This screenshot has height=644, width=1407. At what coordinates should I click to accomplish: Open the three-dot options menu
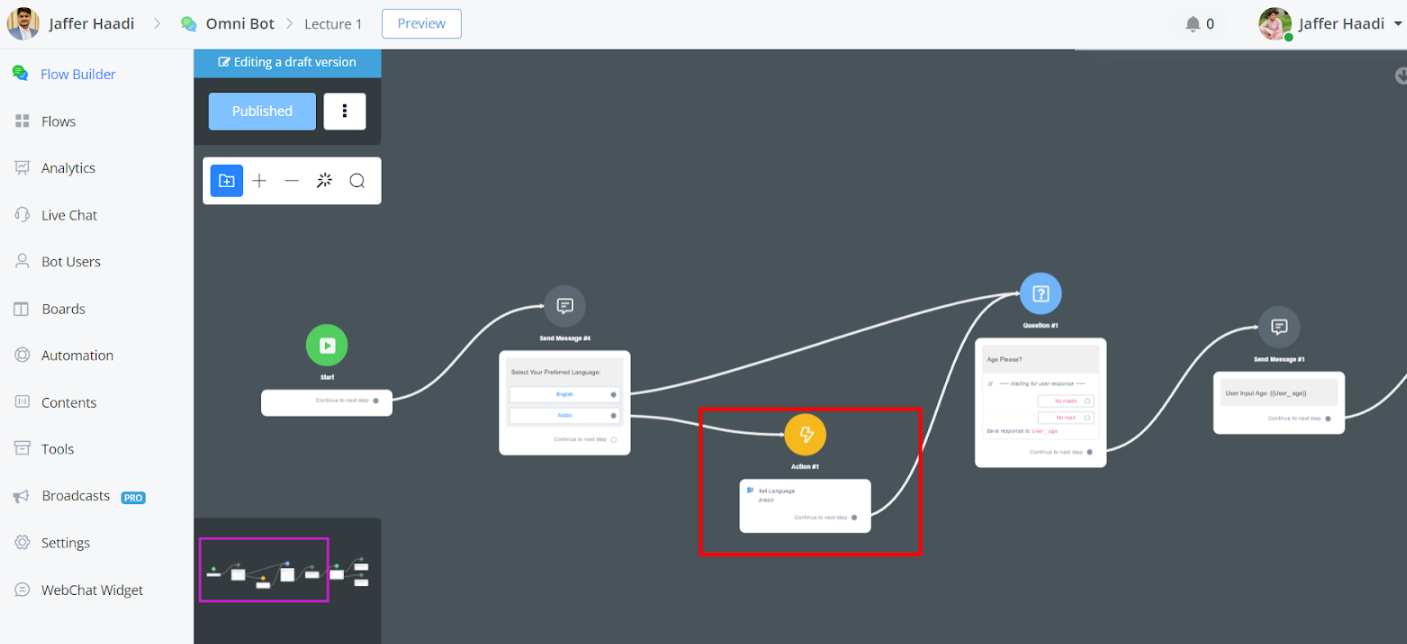tap(345, 111)
